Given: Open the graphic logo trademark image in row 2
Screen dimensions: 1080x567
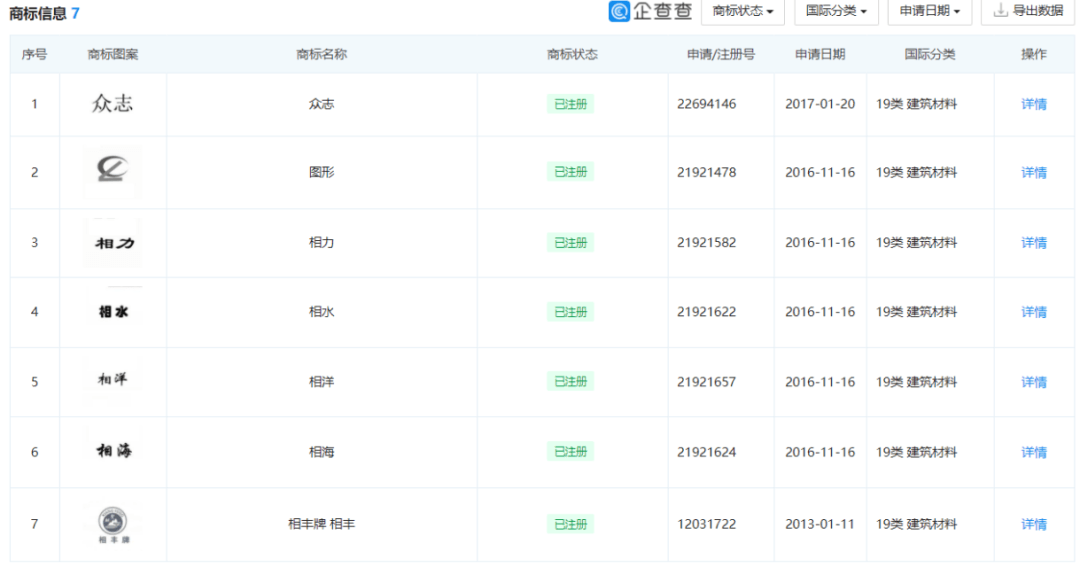Looking at the screenshot, I should (x=112, y=172).
